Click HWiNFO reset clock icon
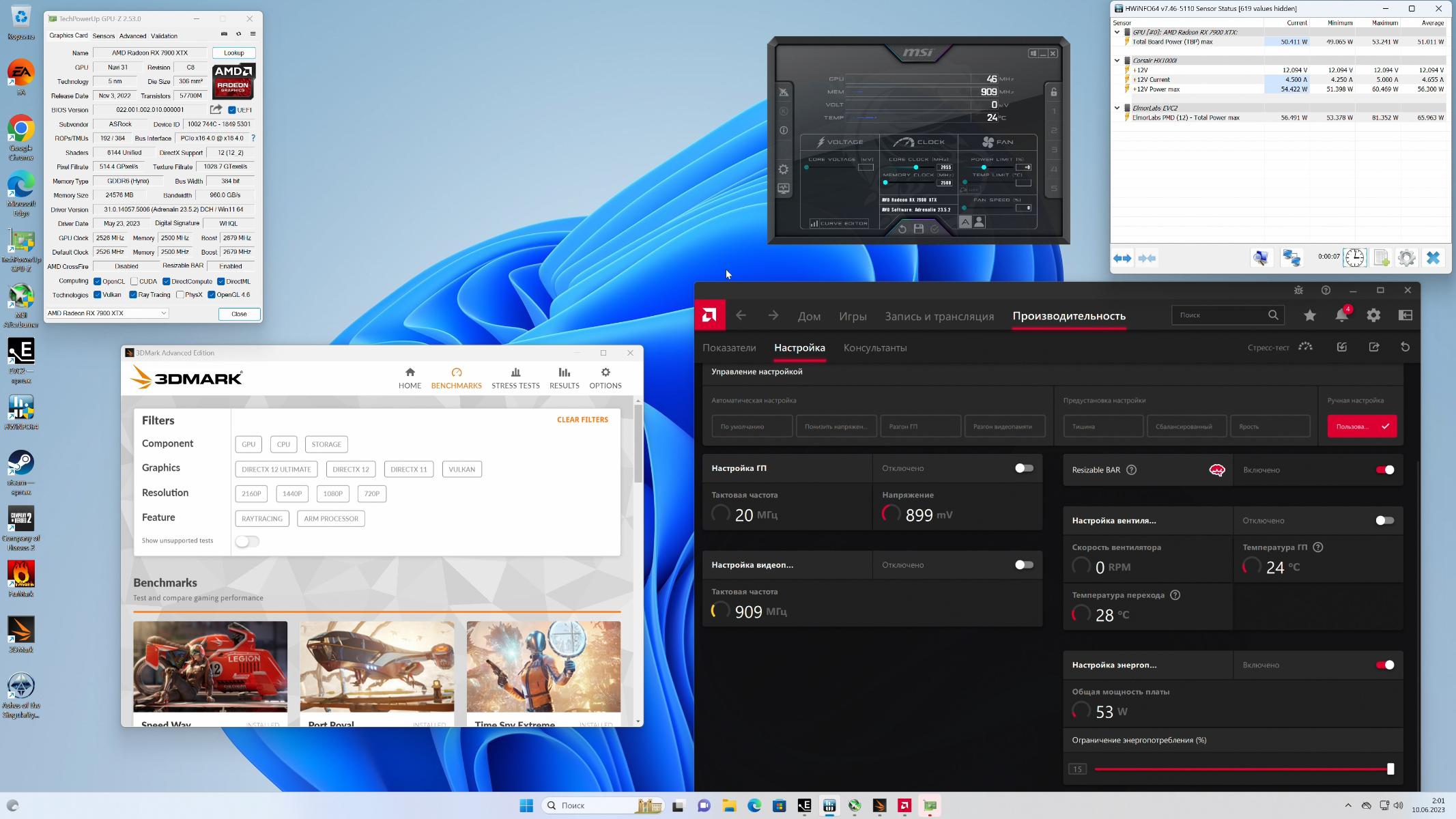This screenshot has width=1456, height=819. [x=1354, y=258]
